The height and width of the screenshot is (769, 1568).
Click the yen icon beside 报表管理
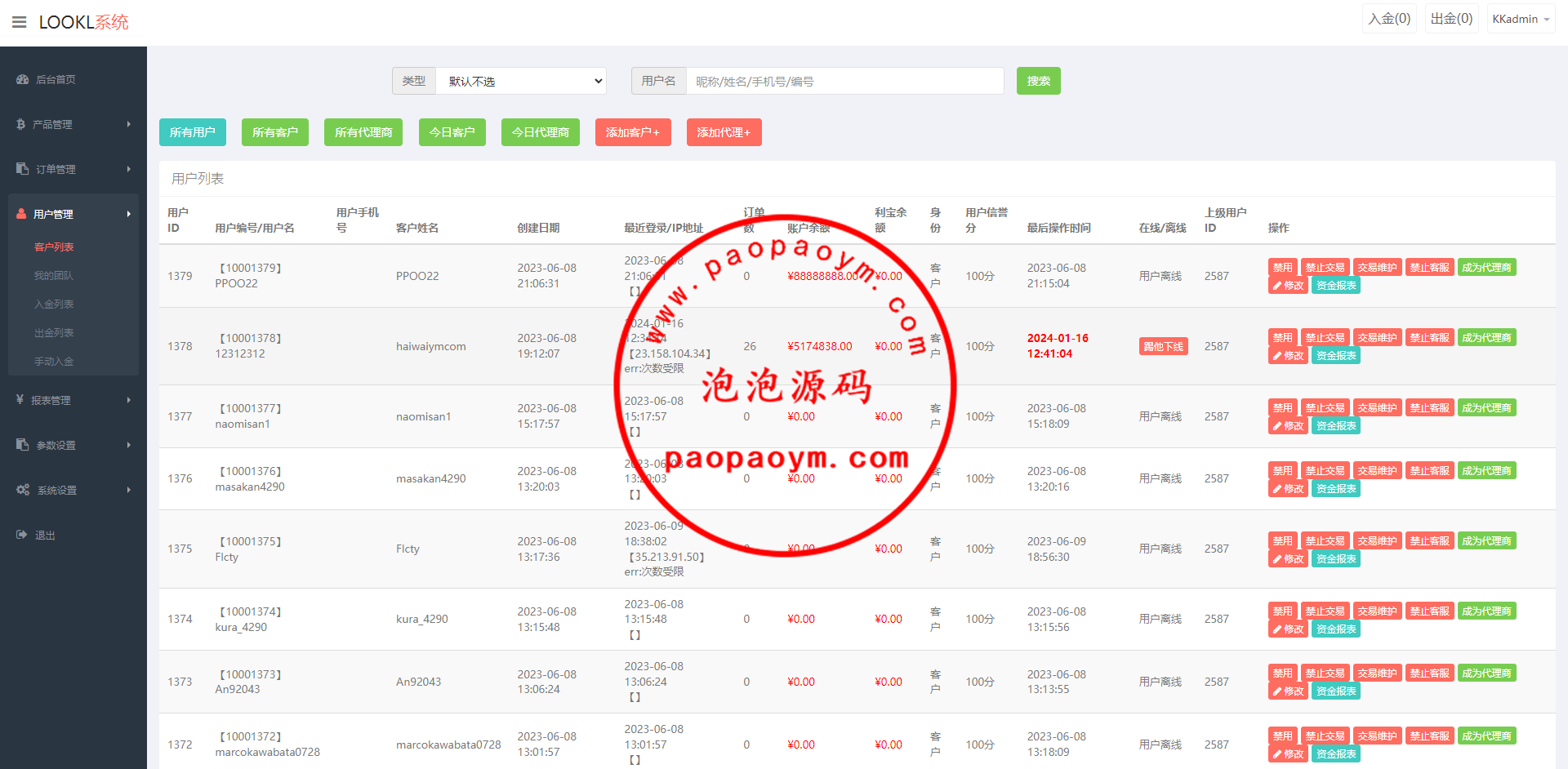pos(20,400)
